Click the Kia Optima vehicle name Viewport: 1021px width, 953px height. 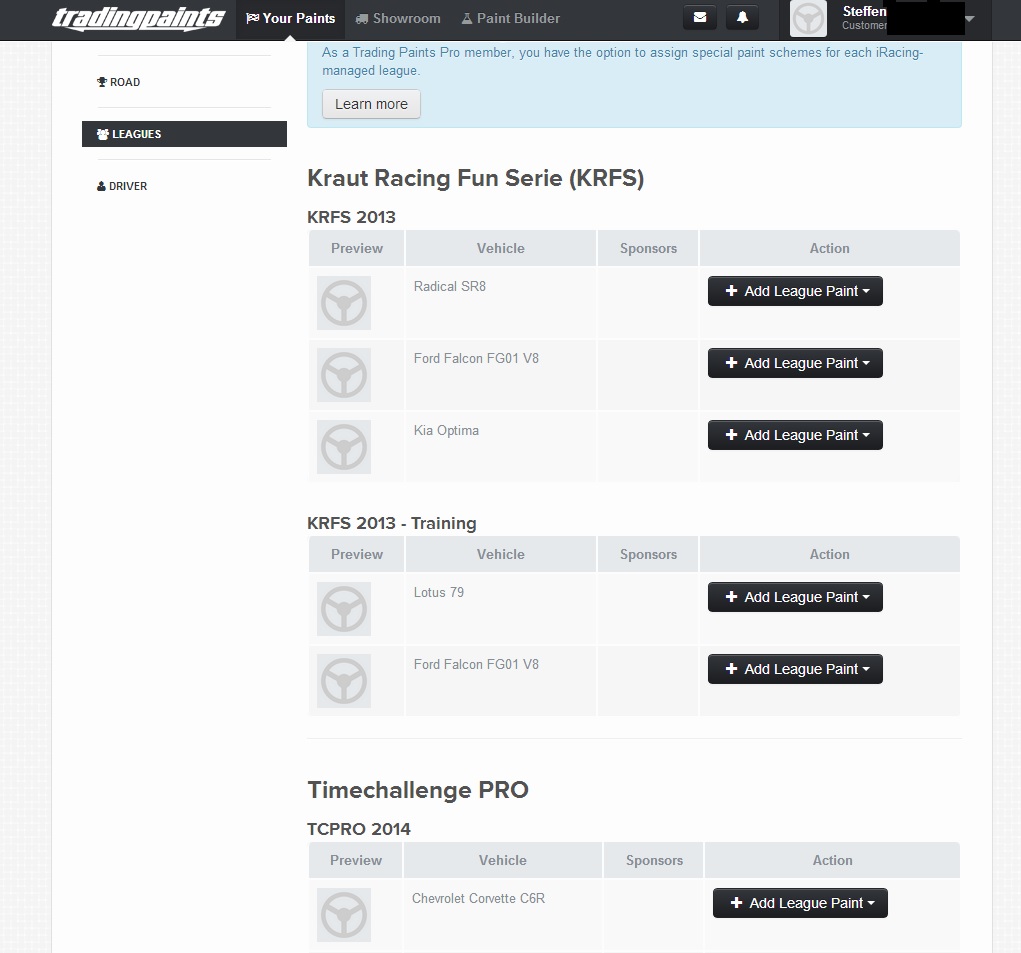[x=446, y=430]
